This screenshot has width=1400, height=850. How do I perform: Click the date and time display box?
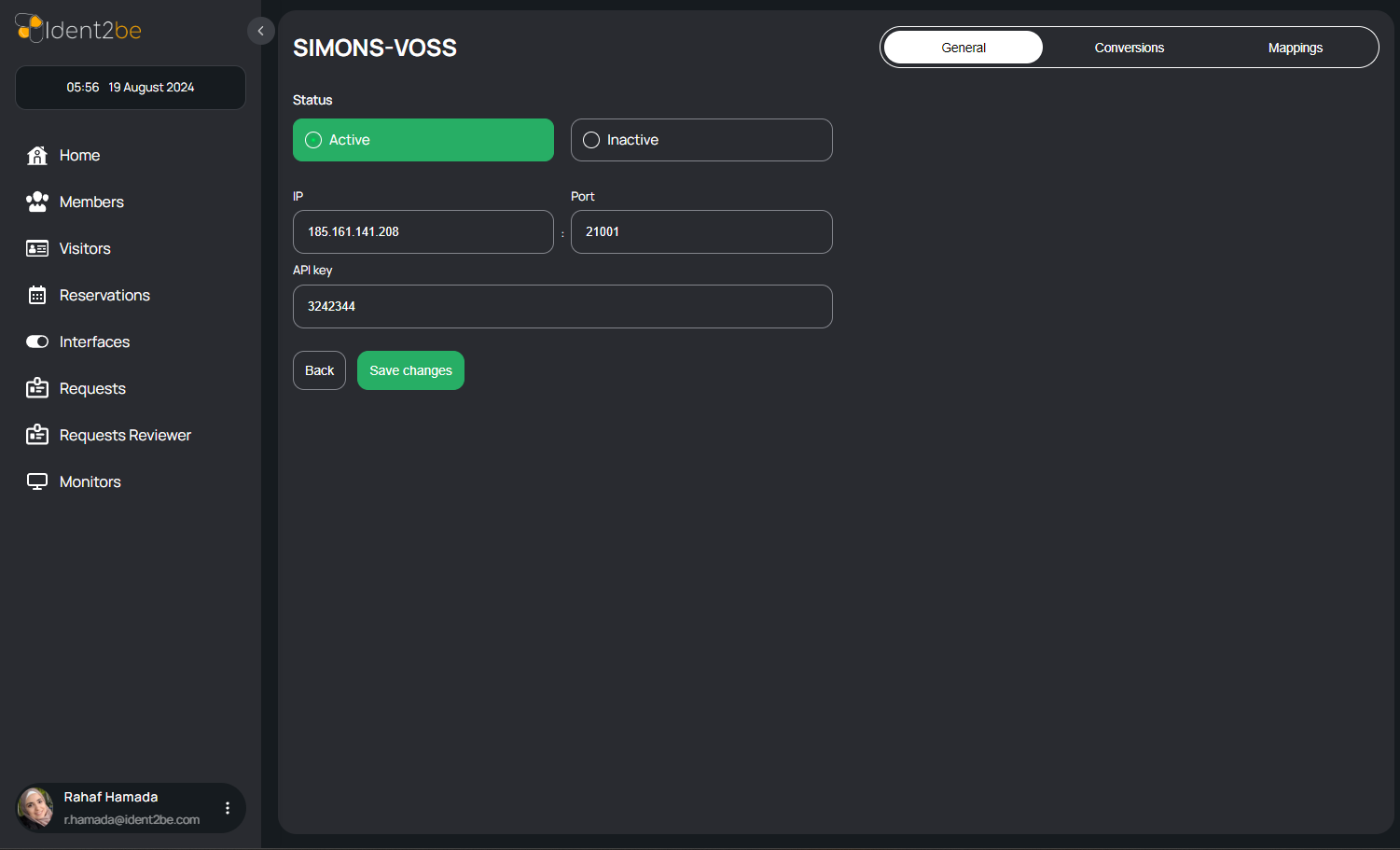tap(131, 88)
